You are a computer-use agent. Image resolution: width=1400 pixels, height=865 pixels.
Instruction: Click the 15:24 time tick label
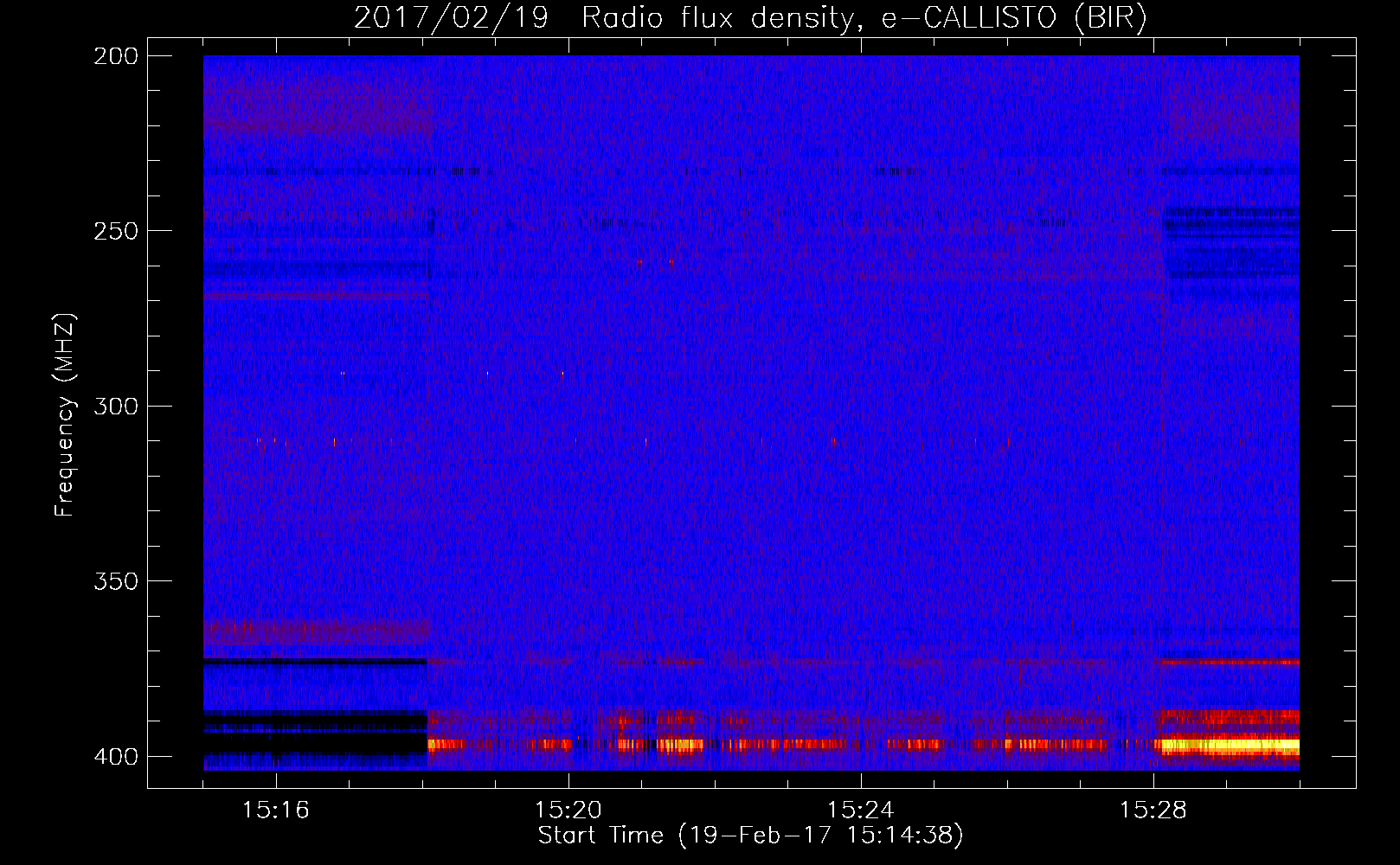(861, 811)
